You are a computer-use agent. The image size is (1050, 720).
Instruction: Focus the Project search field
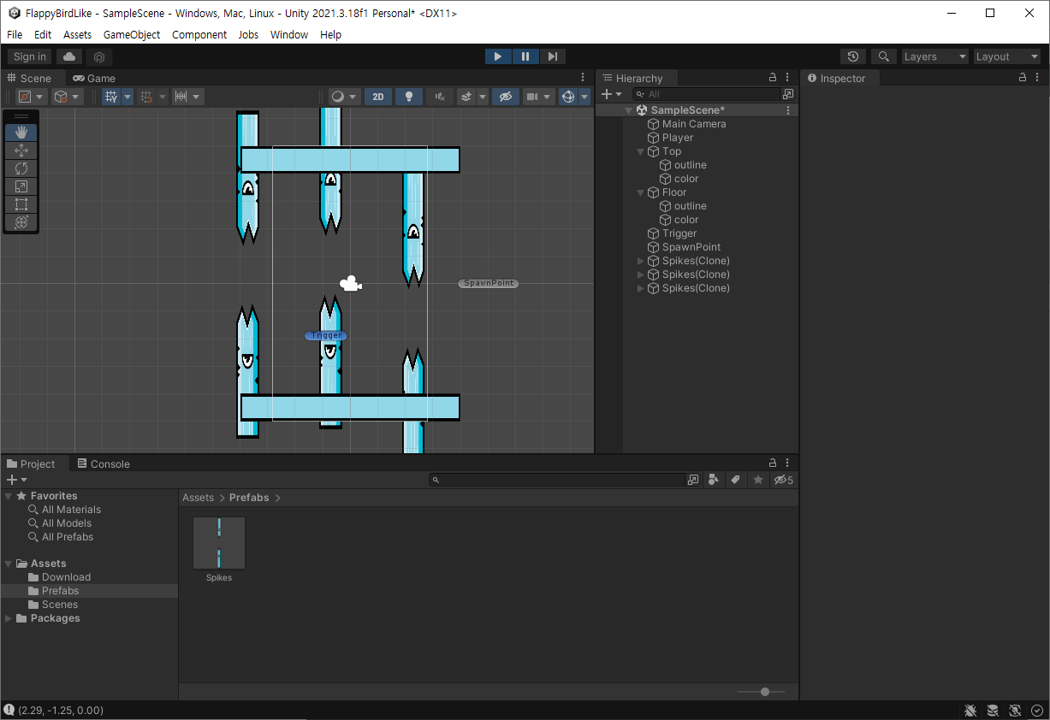point(557,480)
